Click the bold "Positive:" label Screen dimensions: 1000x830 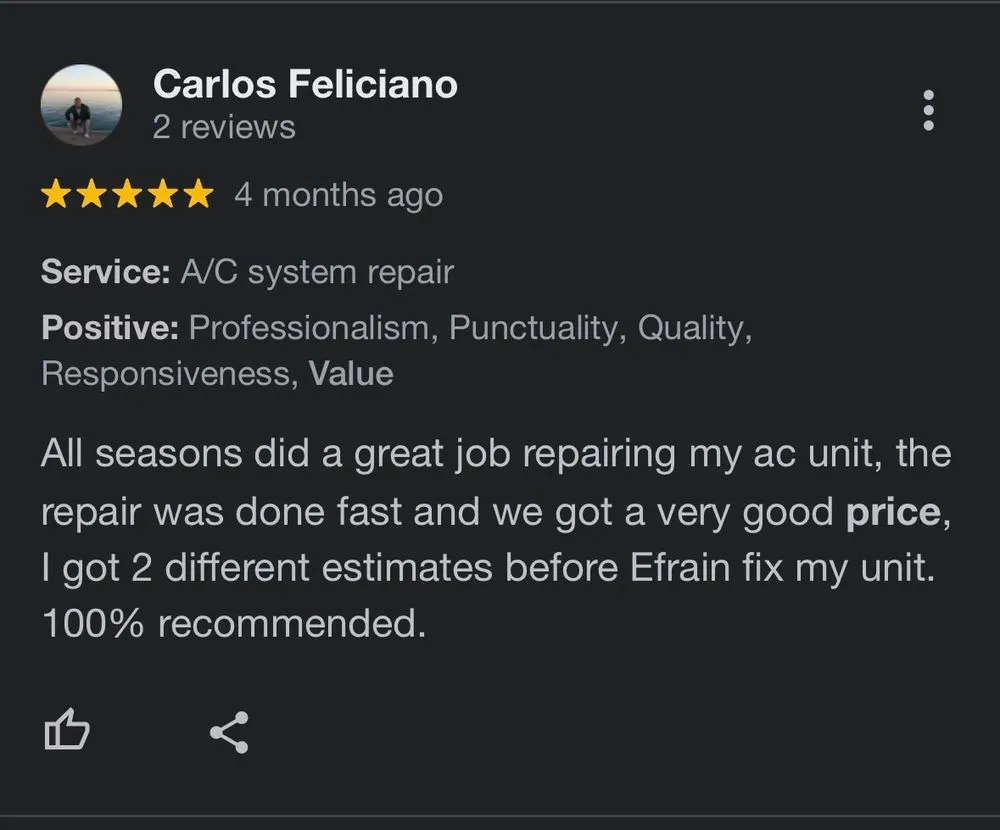tap(110, 328)
